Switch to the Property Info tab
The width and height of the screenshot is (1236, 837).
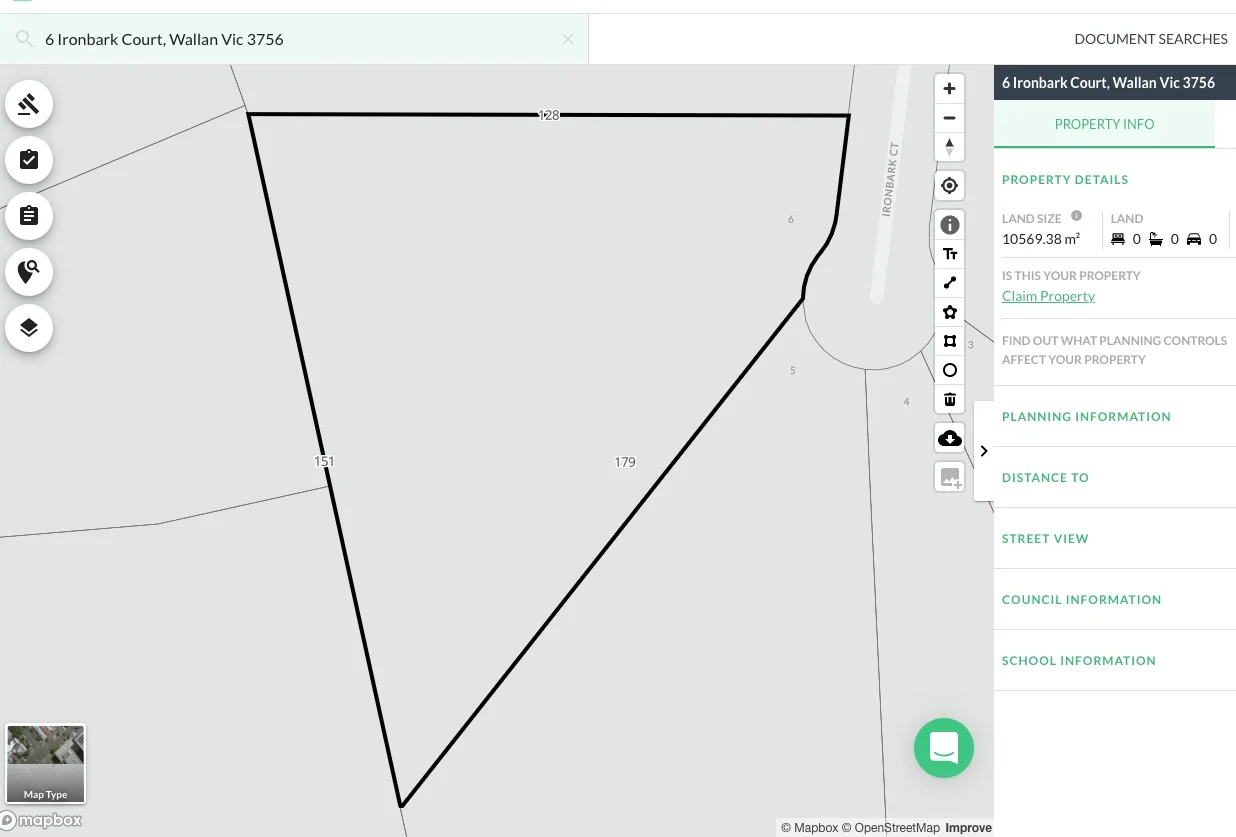1104,125
